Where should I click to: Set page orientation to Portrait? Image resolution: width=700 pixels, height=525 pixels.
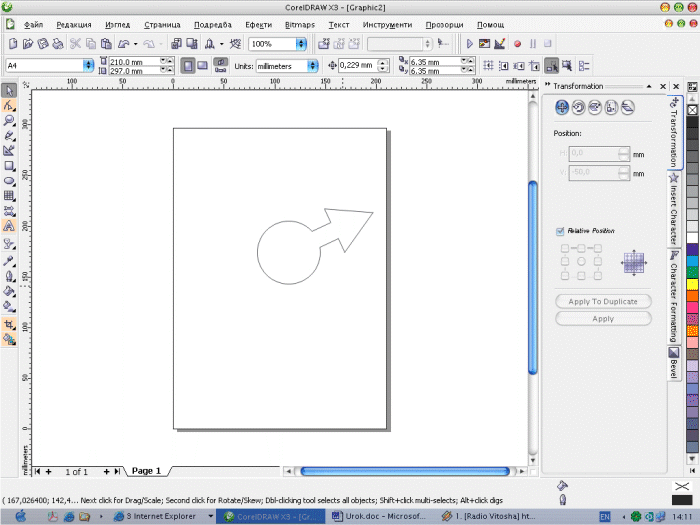click(188, 66)
